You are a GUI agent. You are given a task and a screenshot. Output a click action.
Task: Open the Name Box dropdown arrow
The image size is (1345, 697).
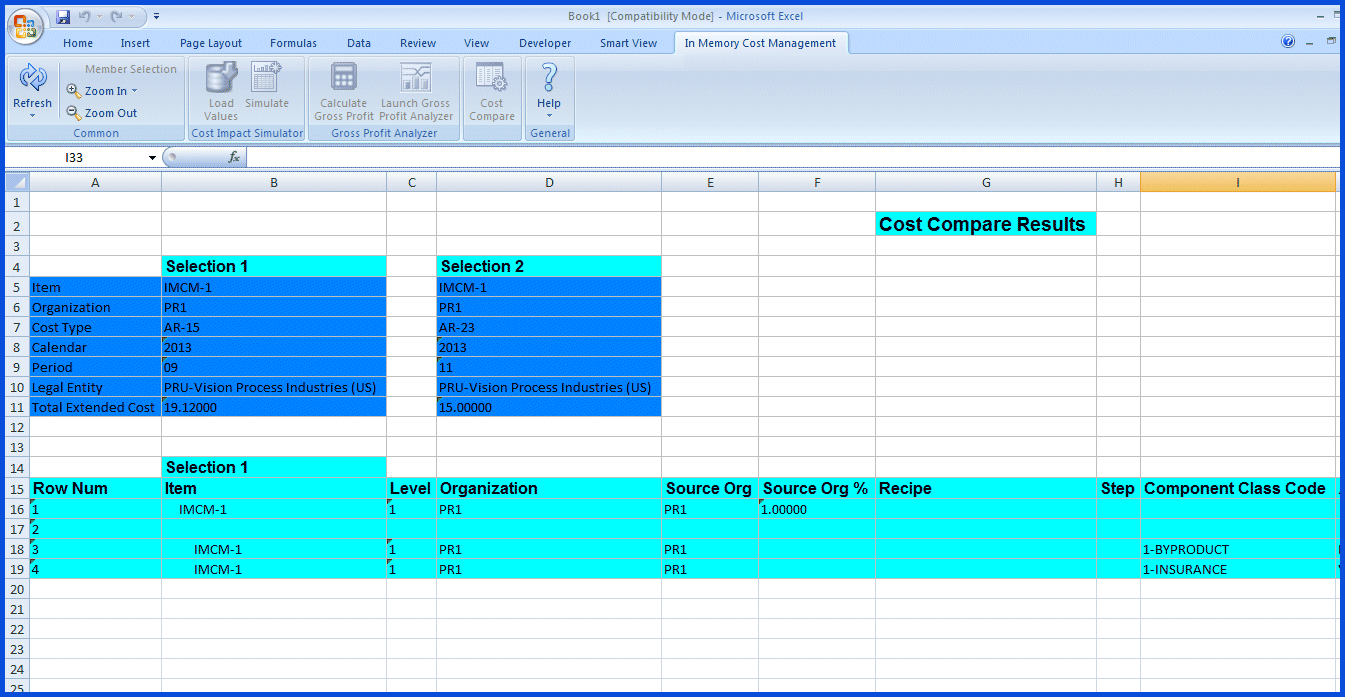tap(152, 157)
